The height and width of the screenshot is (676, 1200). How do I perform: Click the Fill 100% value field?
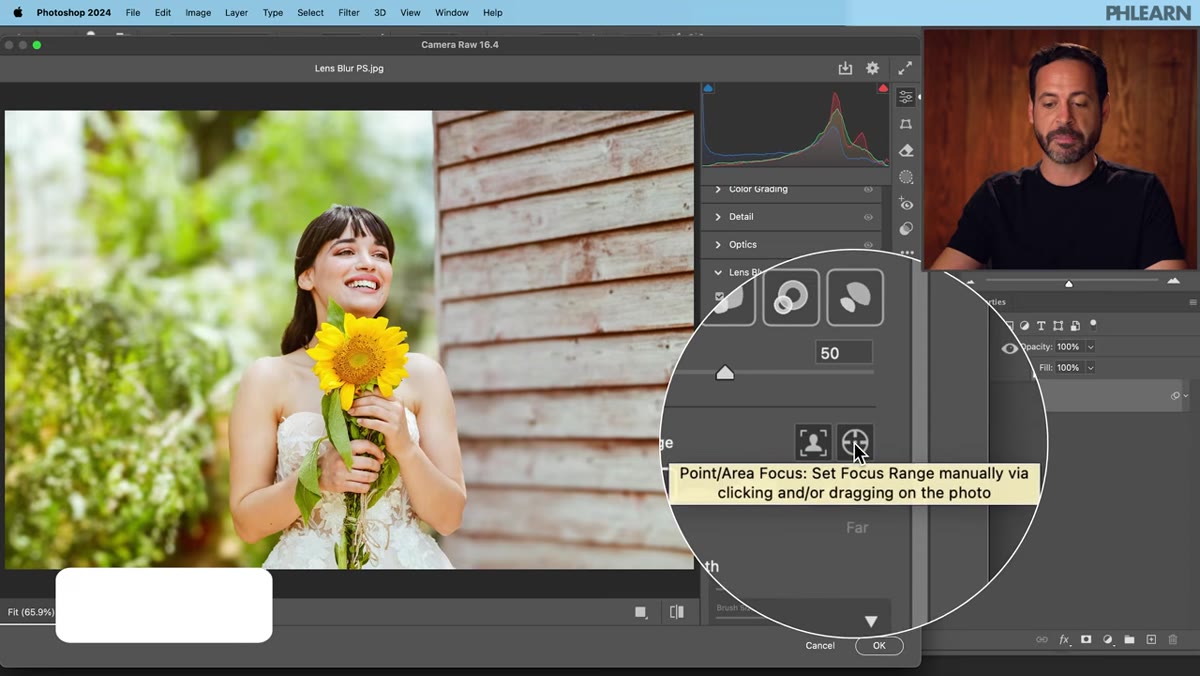click(x=1068, y=368)
